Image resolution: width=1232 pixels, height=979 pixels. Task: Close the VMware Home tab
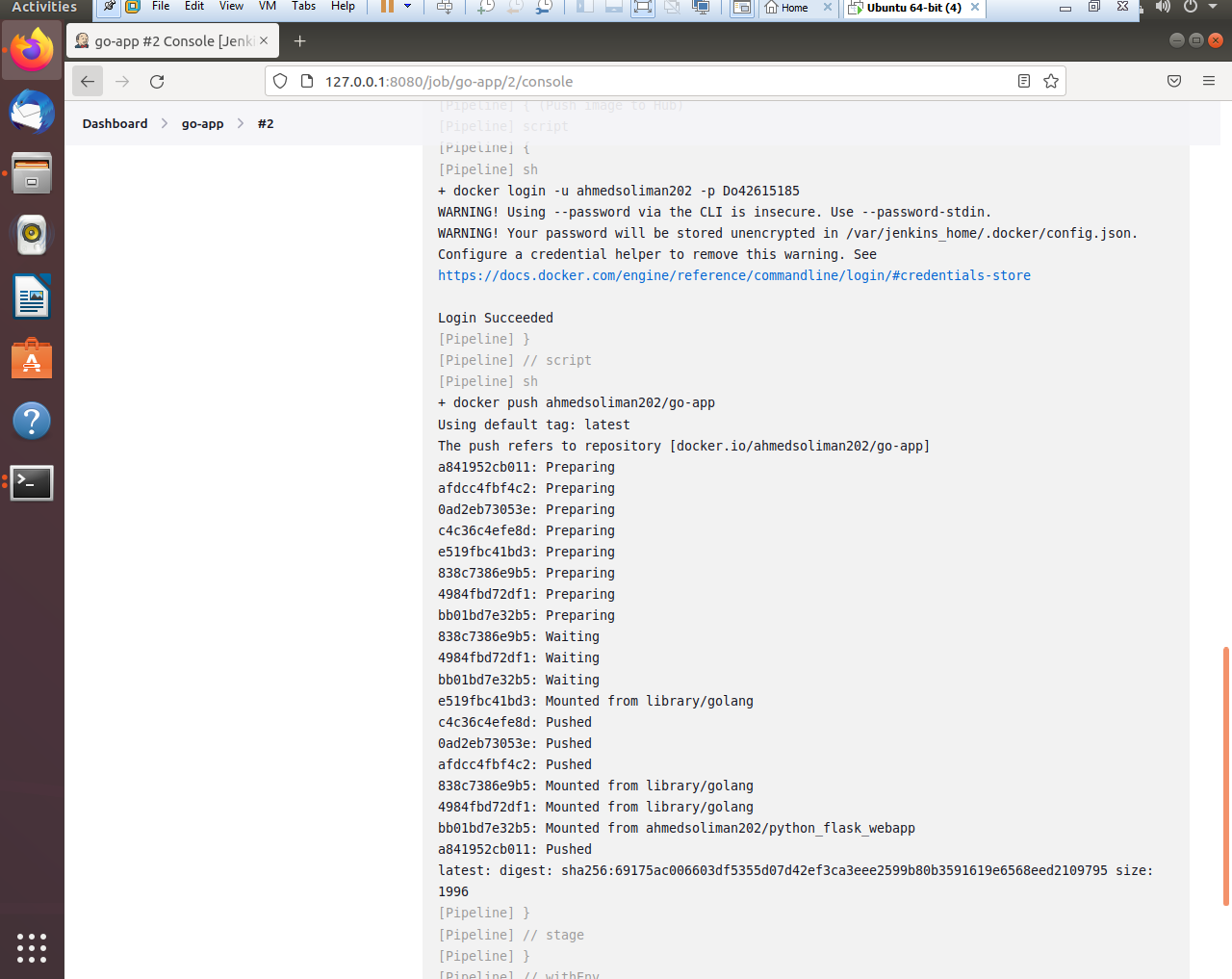tap(828, 8)
